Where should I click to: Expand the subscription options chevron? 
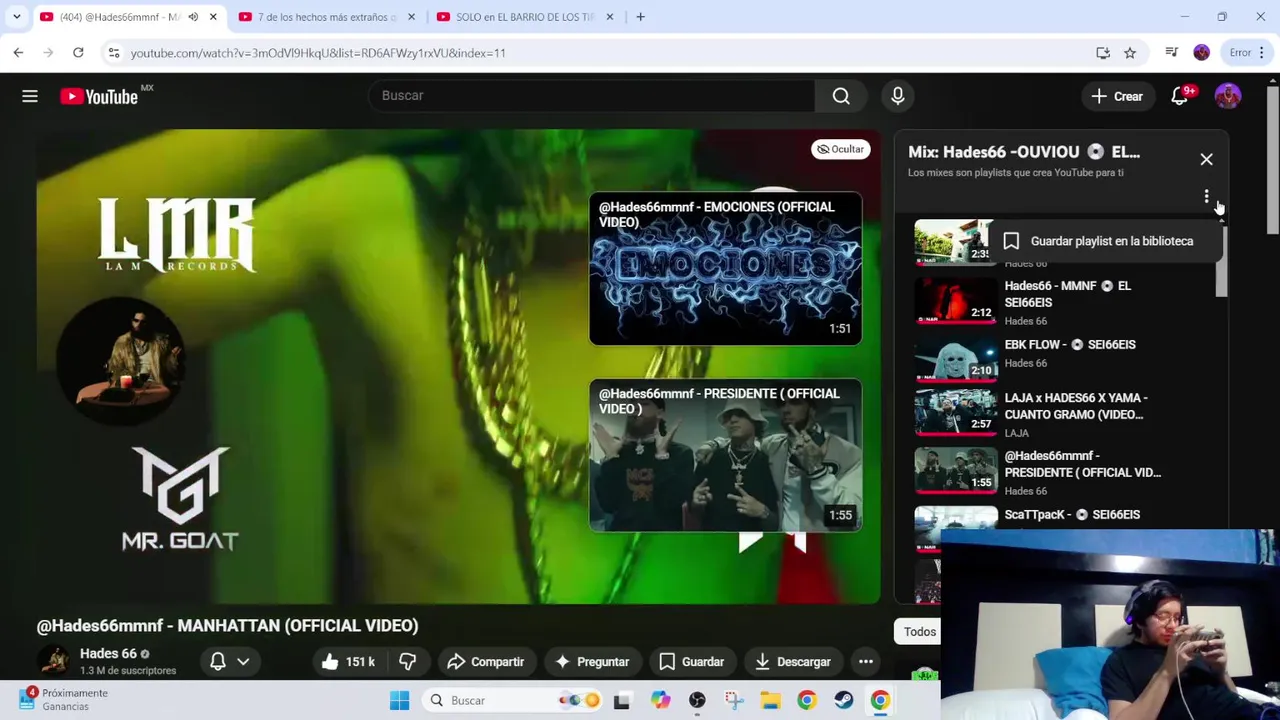tap(243, 662)
